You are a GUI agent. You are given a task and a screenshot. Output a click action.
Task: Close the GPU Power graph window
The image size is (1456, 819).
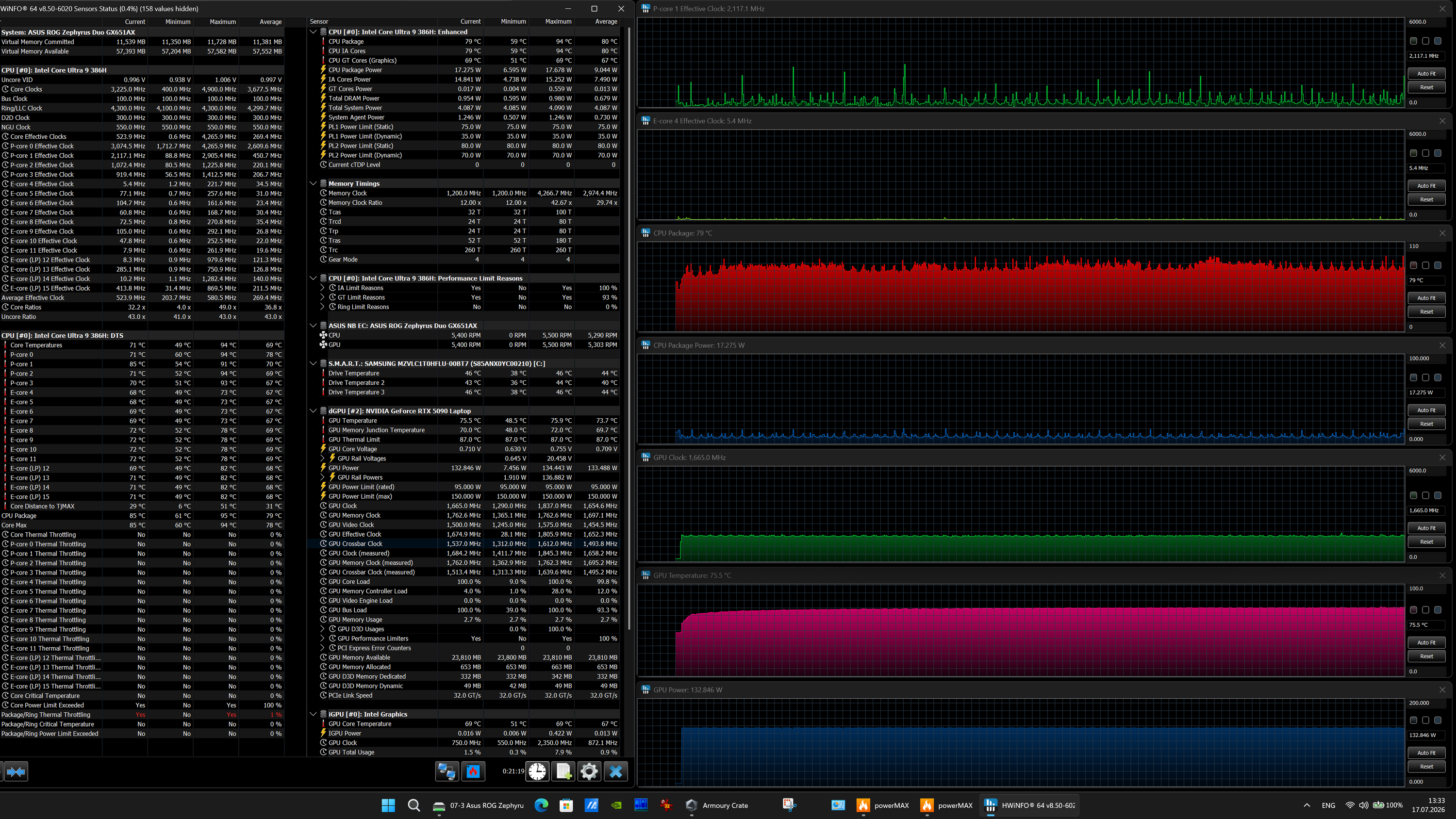point(1442,689)
